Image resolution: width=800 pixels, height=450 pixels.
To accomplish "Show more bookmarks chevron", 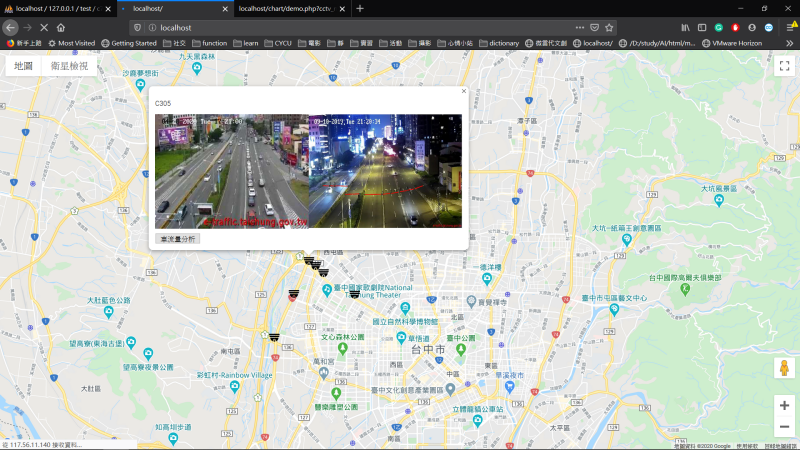I will pos(789,43).
